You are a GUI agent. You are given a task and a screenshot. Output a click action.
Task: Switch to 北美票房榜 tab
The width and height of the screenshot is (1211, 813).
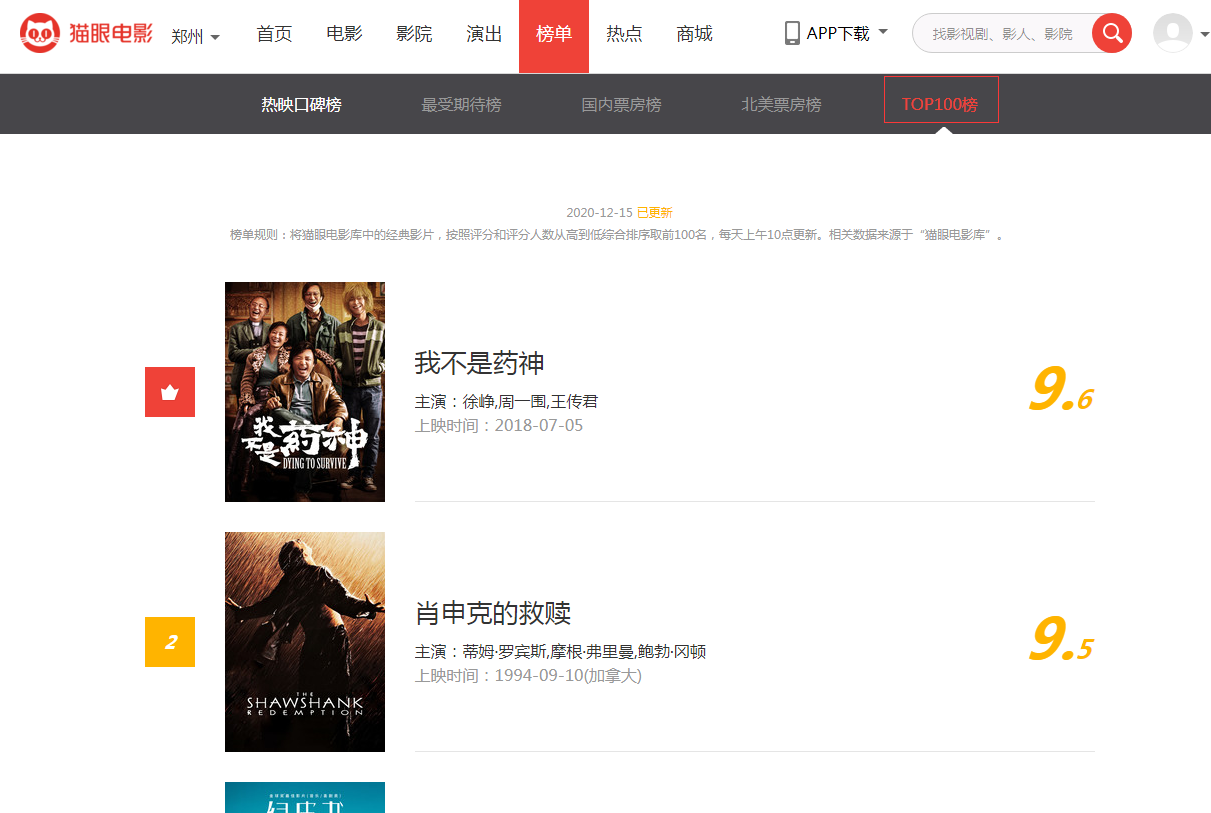coord(781,104)
